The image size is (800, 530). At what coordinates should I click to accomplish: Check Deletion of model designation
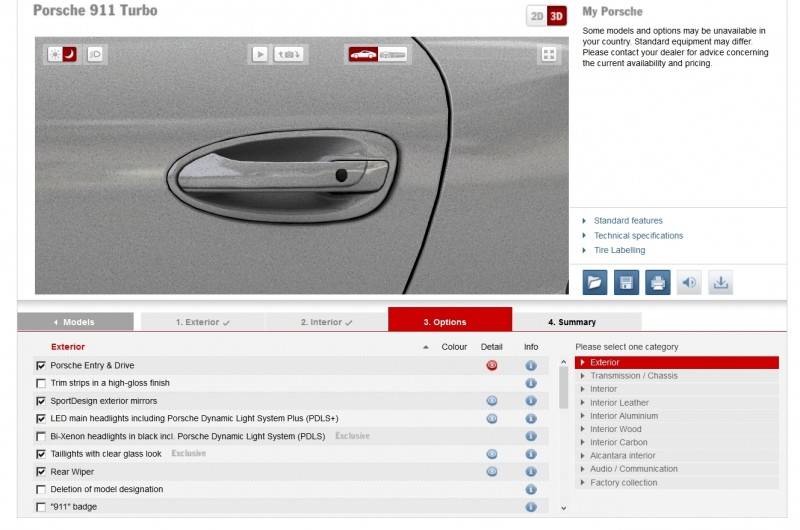click(x=41, y=490)
